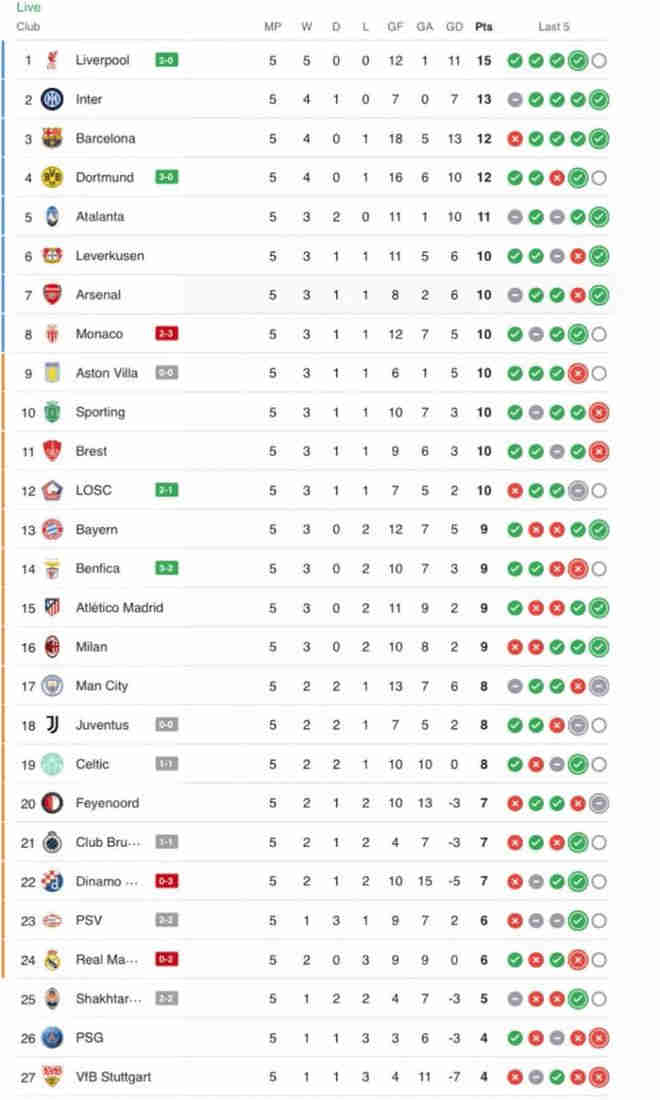Click the Arsenal crest icon
This screenshot has width=660, height=1100.
(x=52, y=295)
